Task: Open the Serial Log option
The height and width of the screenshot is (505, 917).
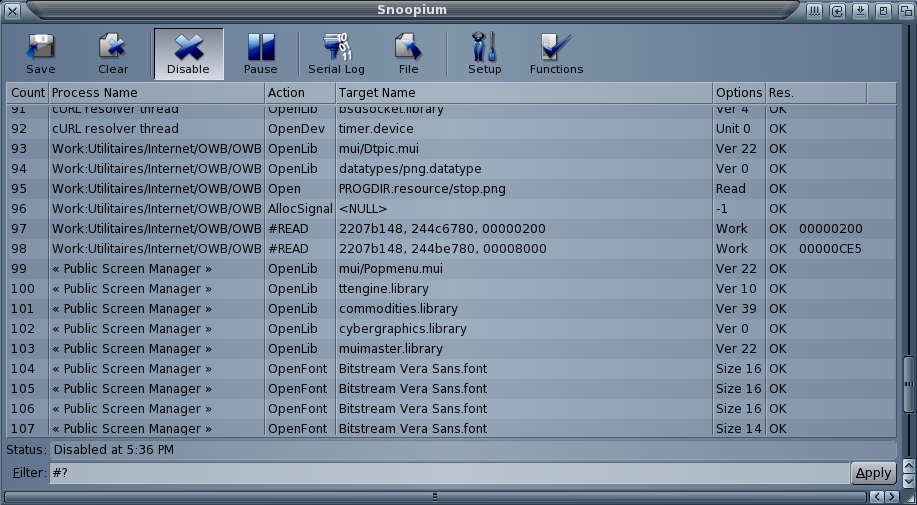Action: [336, 53]
